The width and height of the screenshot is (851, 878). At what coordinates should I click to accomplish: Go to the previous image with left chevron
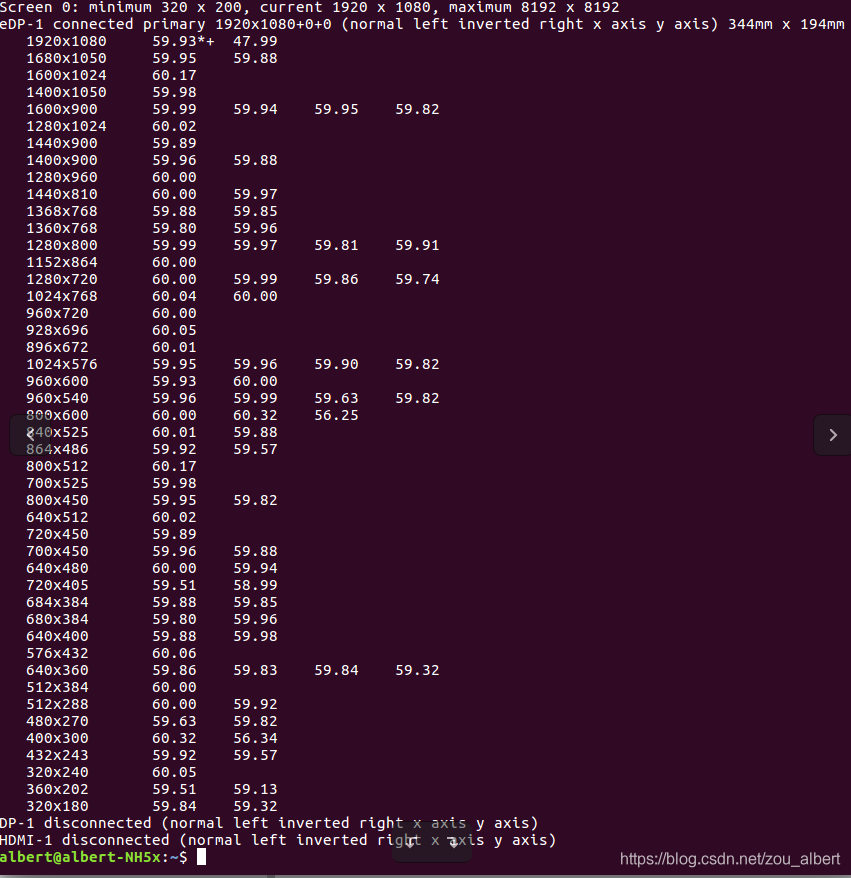point(30,435)
